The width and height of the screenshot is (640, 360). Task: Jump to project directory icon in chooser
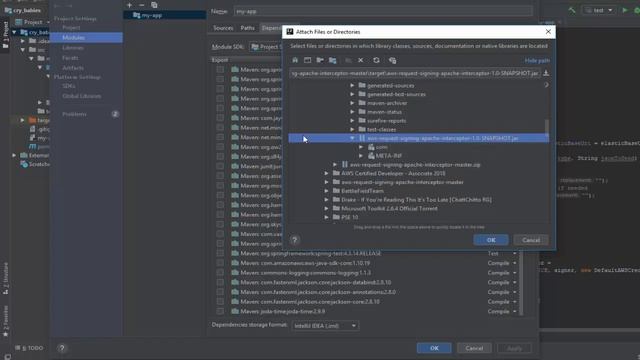pyautogui.click(x=320, y=60)
